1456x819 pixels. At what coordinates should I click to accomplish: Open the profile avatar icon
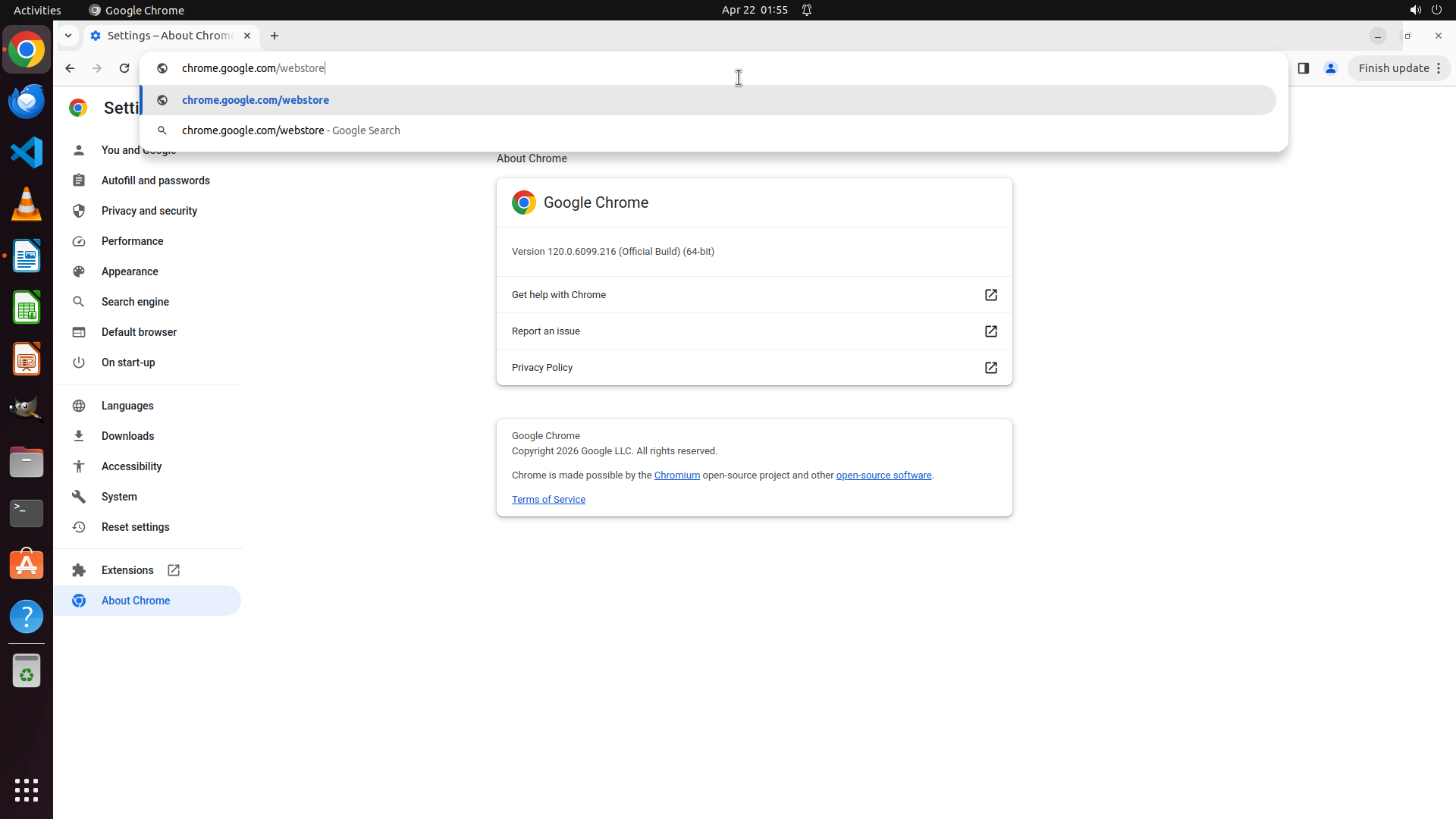pos(1330,68)
